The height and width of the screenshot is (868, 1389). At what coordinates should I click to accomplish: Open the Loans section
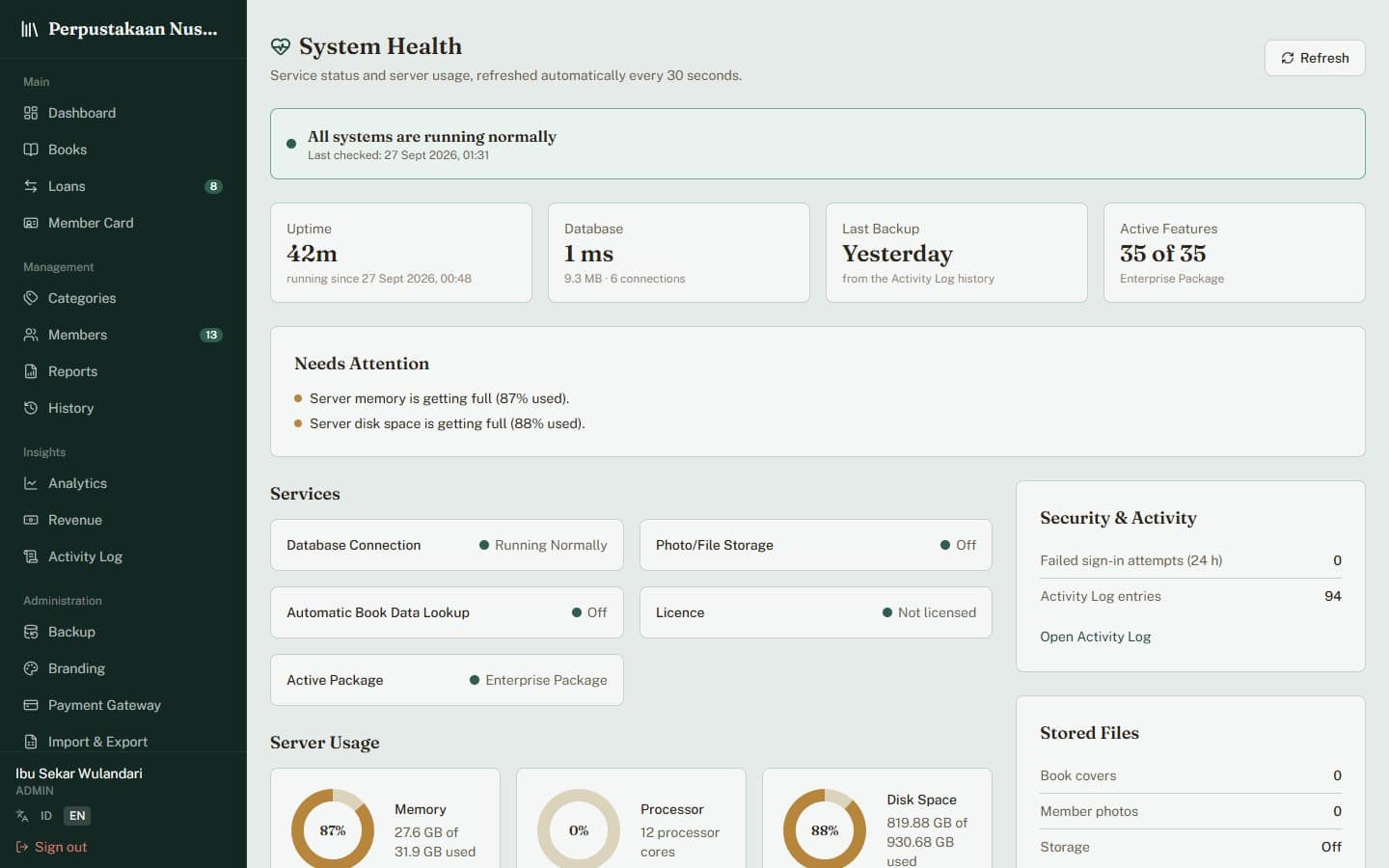[x=123, y=186]
